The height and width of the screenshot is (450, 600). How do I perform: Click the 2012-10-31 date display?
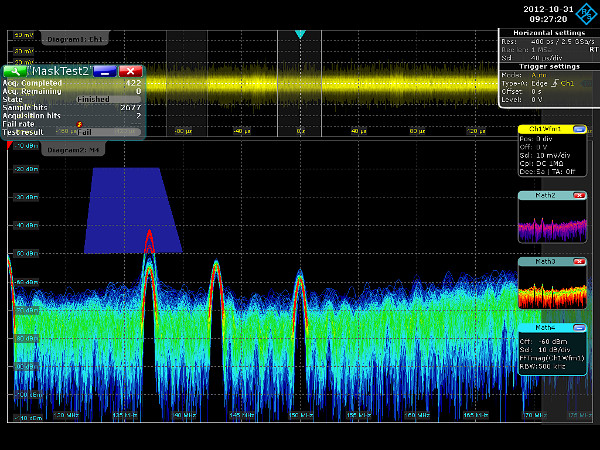coord(548,9)
